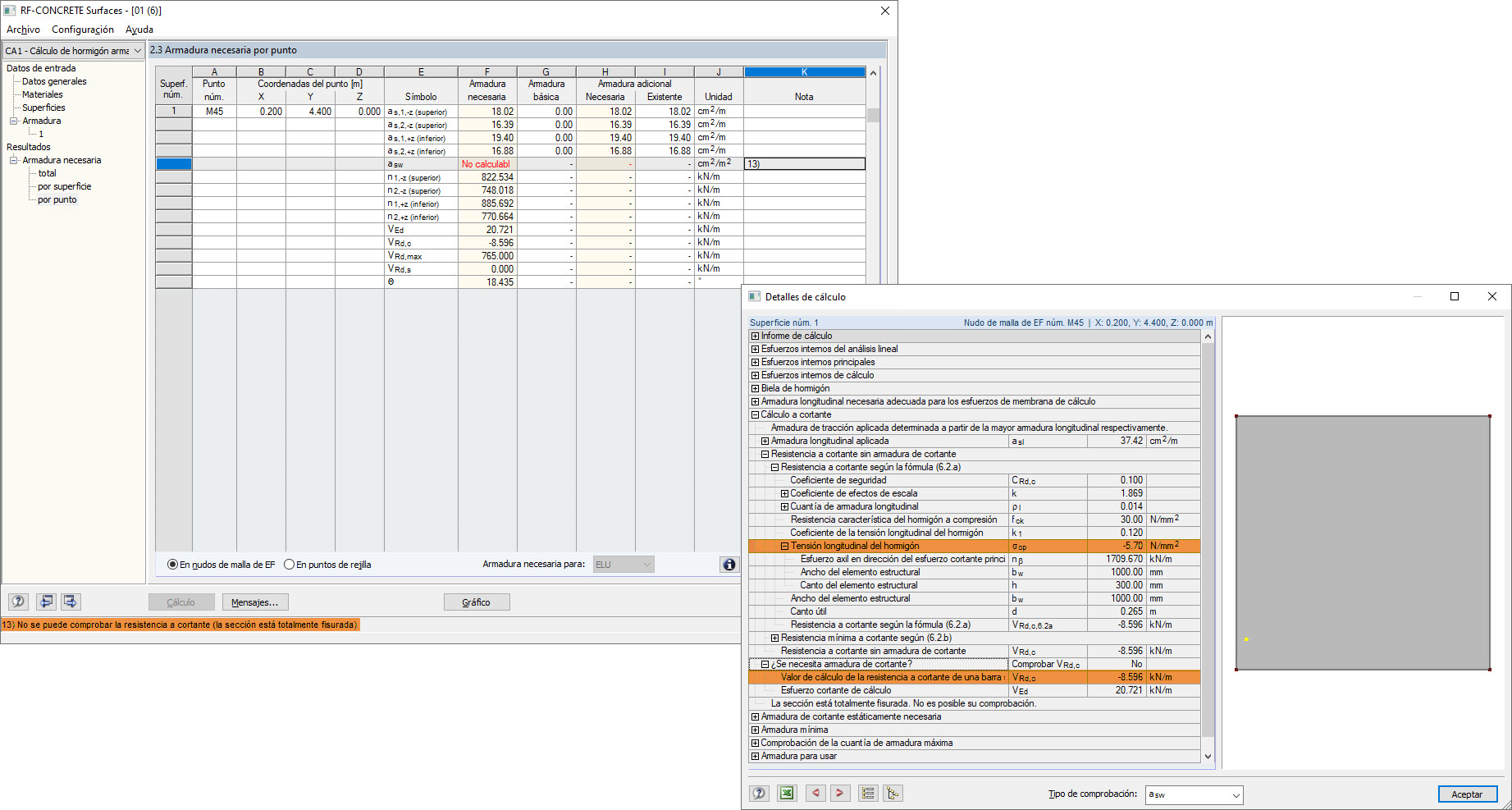1512x810 pixels.
Task: Expand 'Coeficiente de efectos de escala' row
Action: (x=784, y=493)
